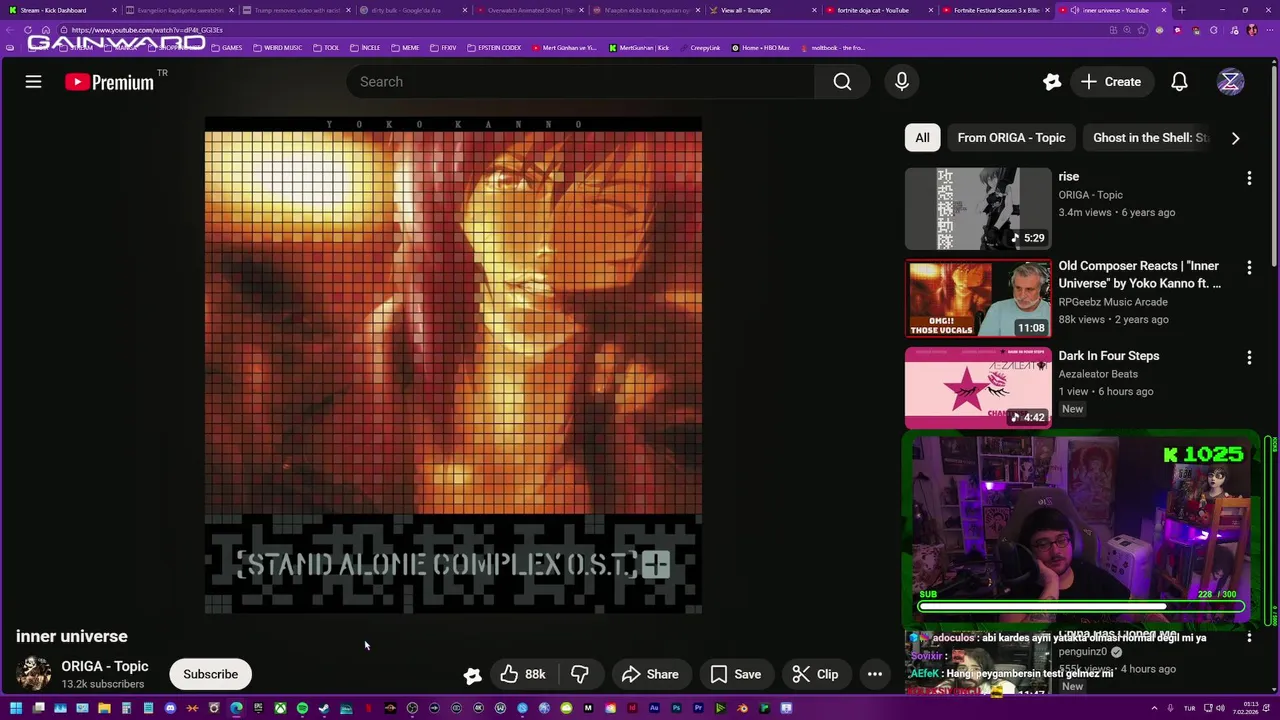Click the Clip button
1280x720 pixels.
click(815, 674)
